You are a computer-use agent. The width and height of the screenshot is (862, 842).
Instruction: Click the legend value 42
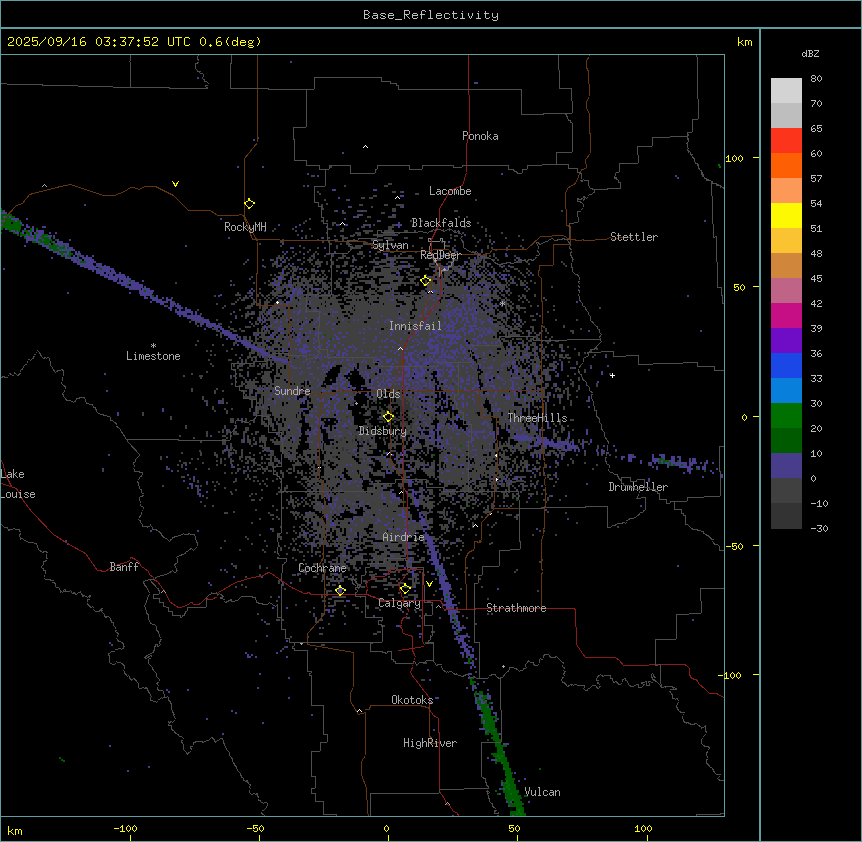pos(816,303)
